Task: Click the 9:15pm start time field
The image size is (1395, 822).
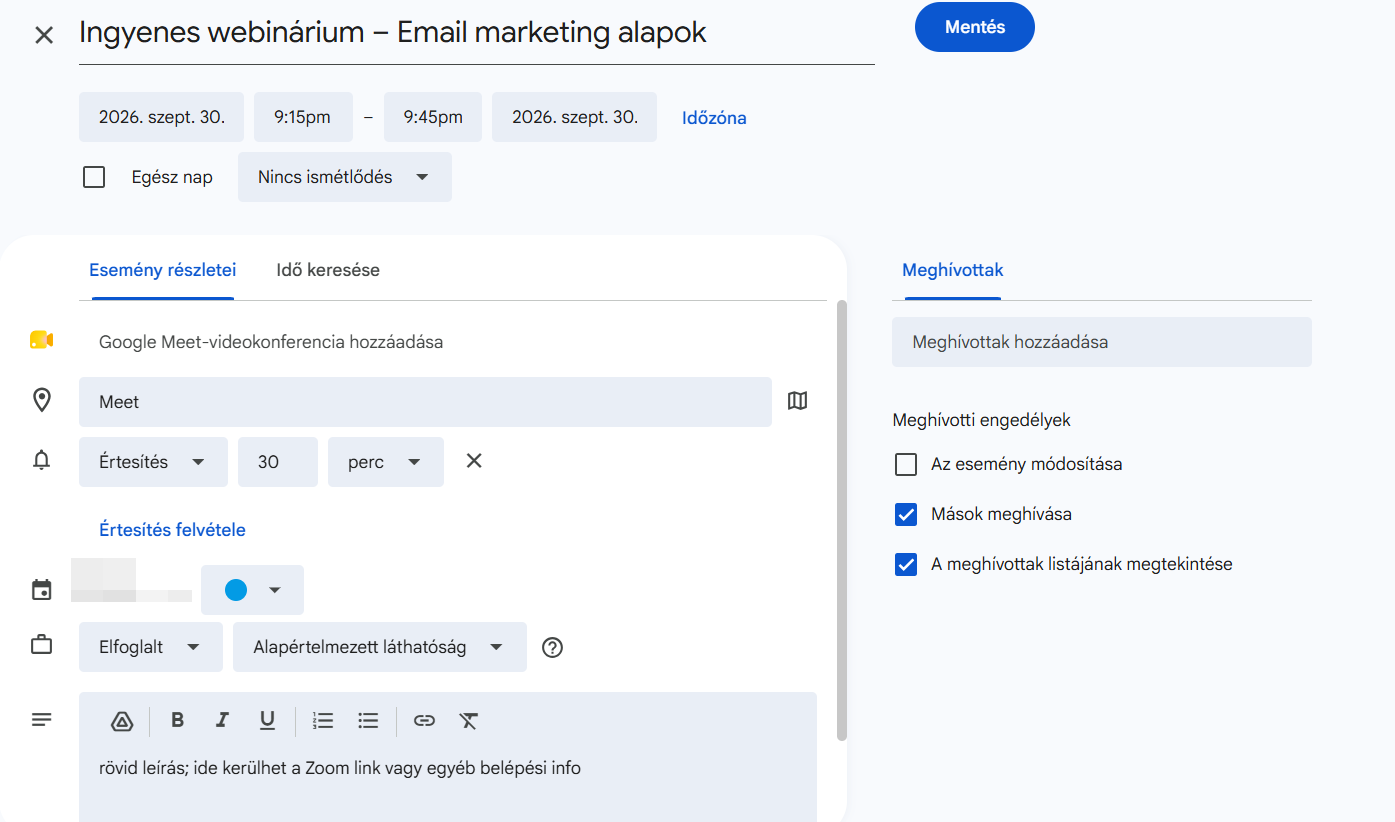Action: tap(303, 117)
